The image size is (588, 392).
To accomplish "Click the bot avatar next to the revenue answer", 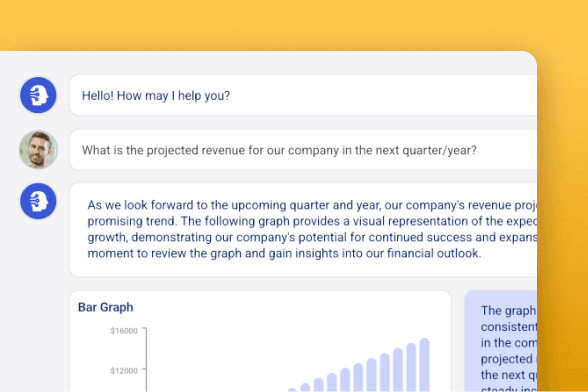I will pos(38,201).
